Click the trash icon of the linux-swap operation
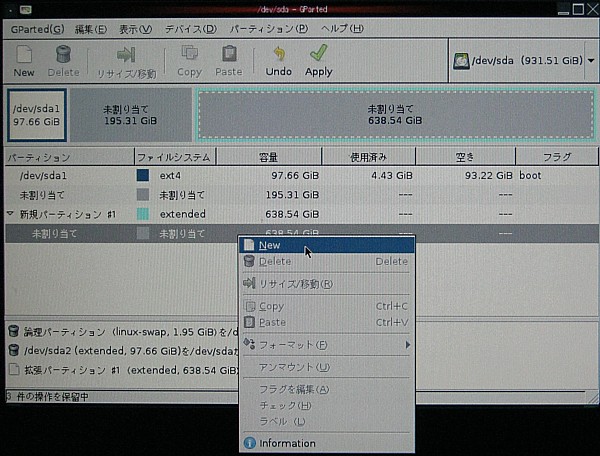This screenshot has width=600, height=456. (x=14, y=331)
